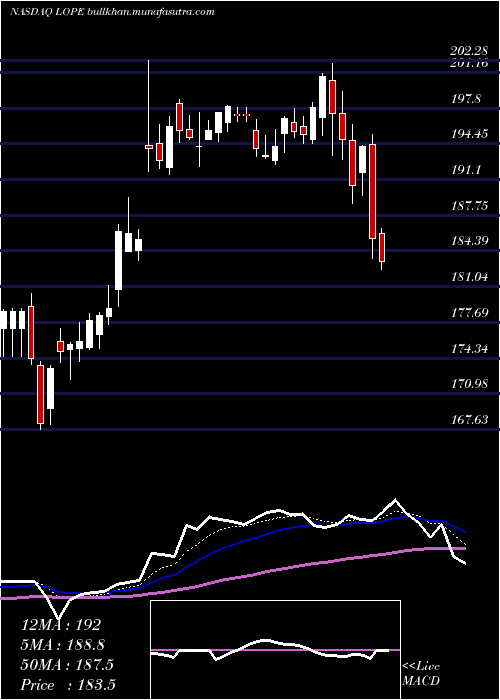The width and height of the screenshot is (500, 700).
Task: Click the 187.75 price level label
Action: [471, 205]
